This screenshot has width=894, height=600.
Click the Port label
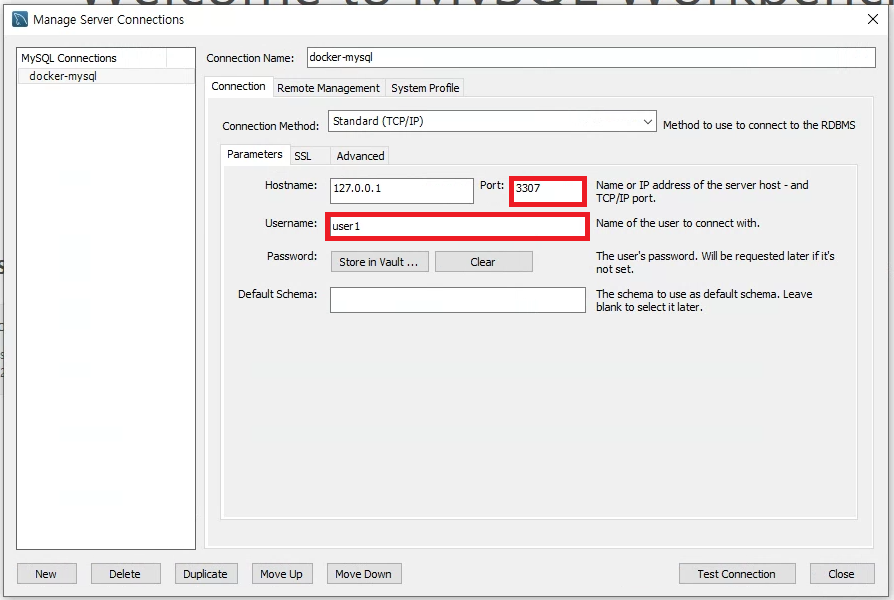click(x=492, y=185)
